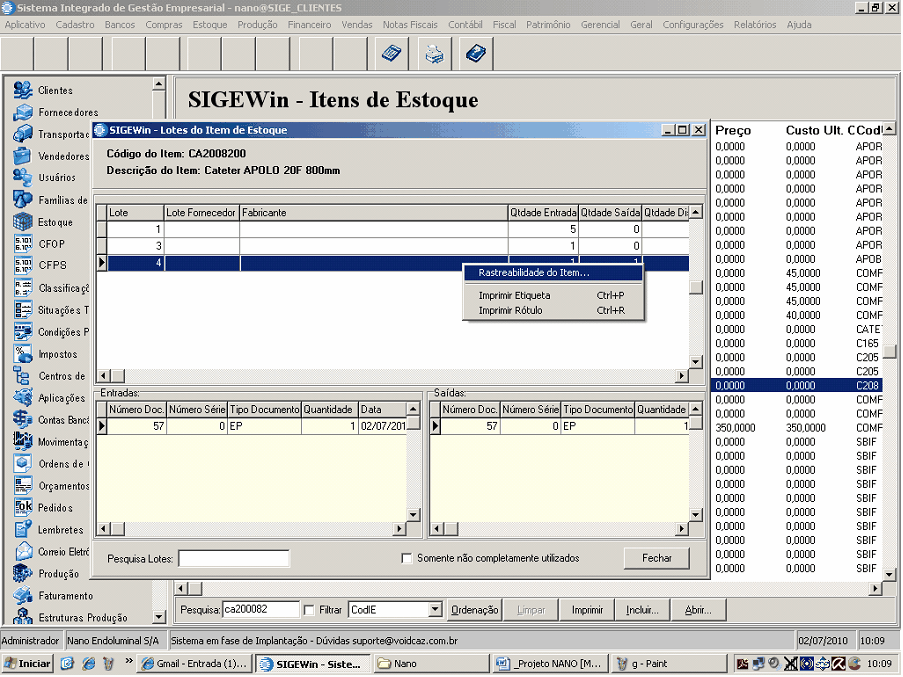The height and width of the screenshot is (677, 903).
Task: Open the Lembretes sidebar icon
Action: (22, 529)
